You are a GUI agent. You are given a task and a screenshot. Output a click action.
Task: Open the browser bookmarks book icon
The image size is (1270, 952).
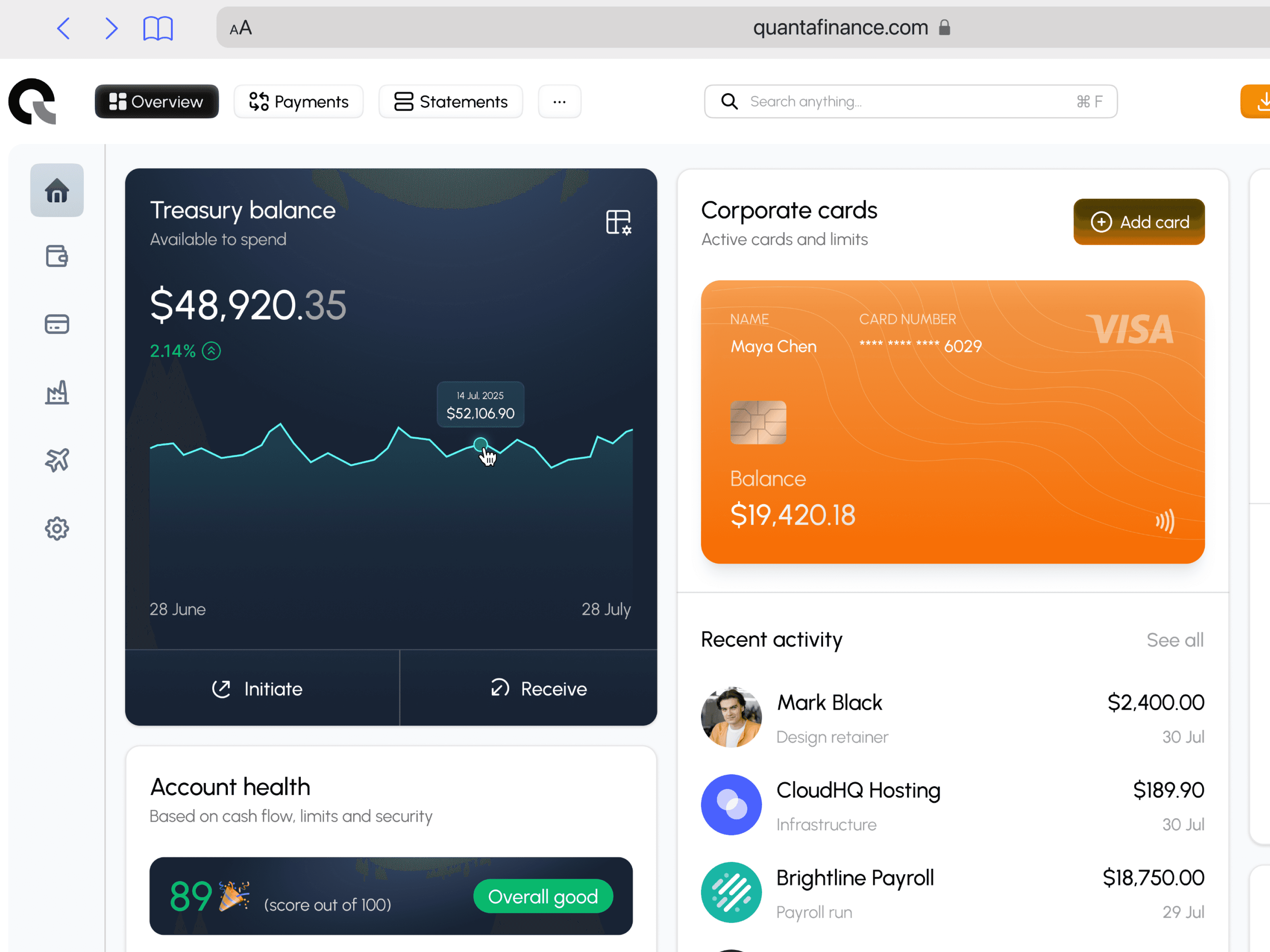(158, 28)
